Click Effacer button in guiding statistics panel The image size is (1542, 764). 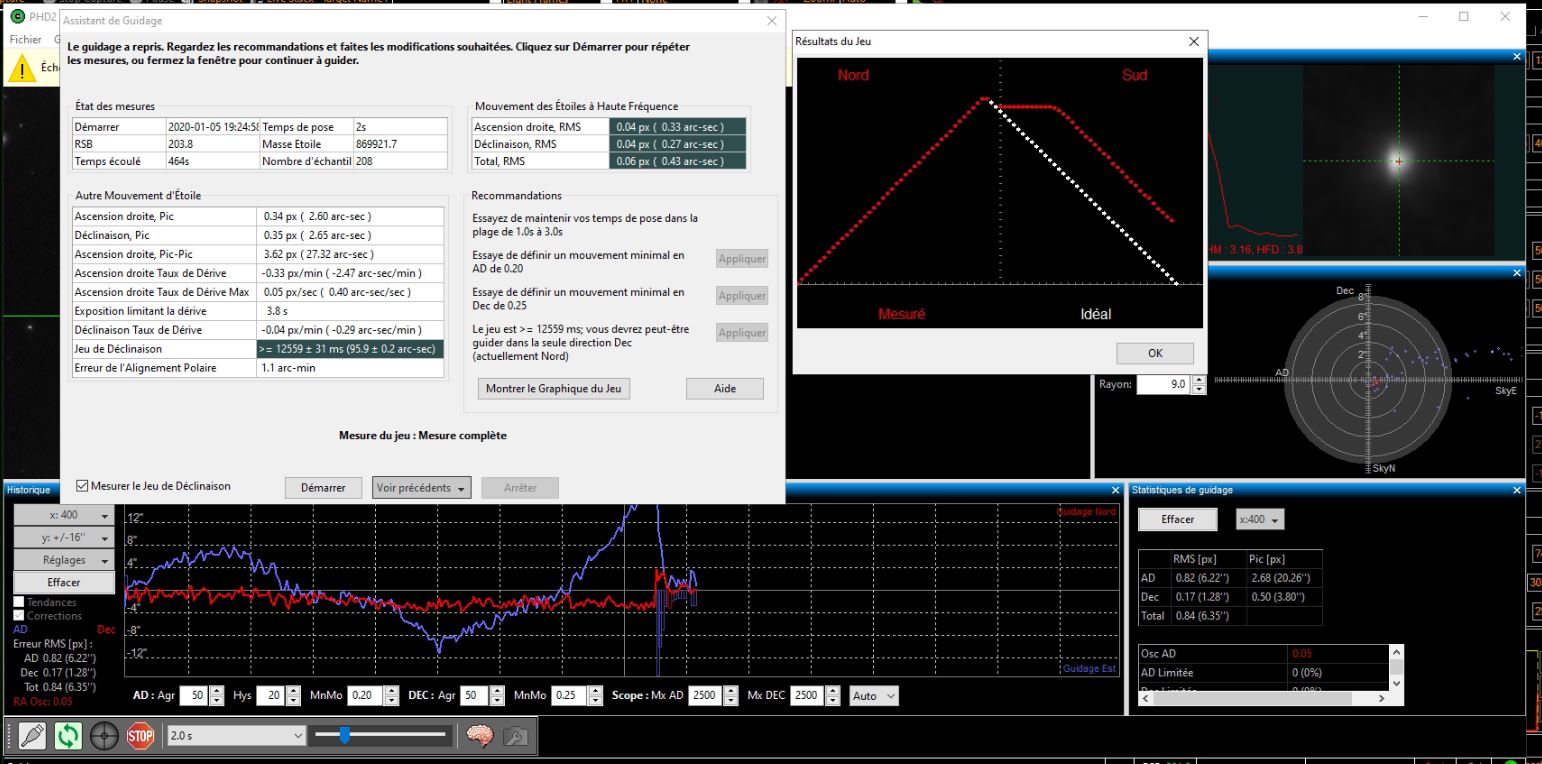click(1178, 520)
